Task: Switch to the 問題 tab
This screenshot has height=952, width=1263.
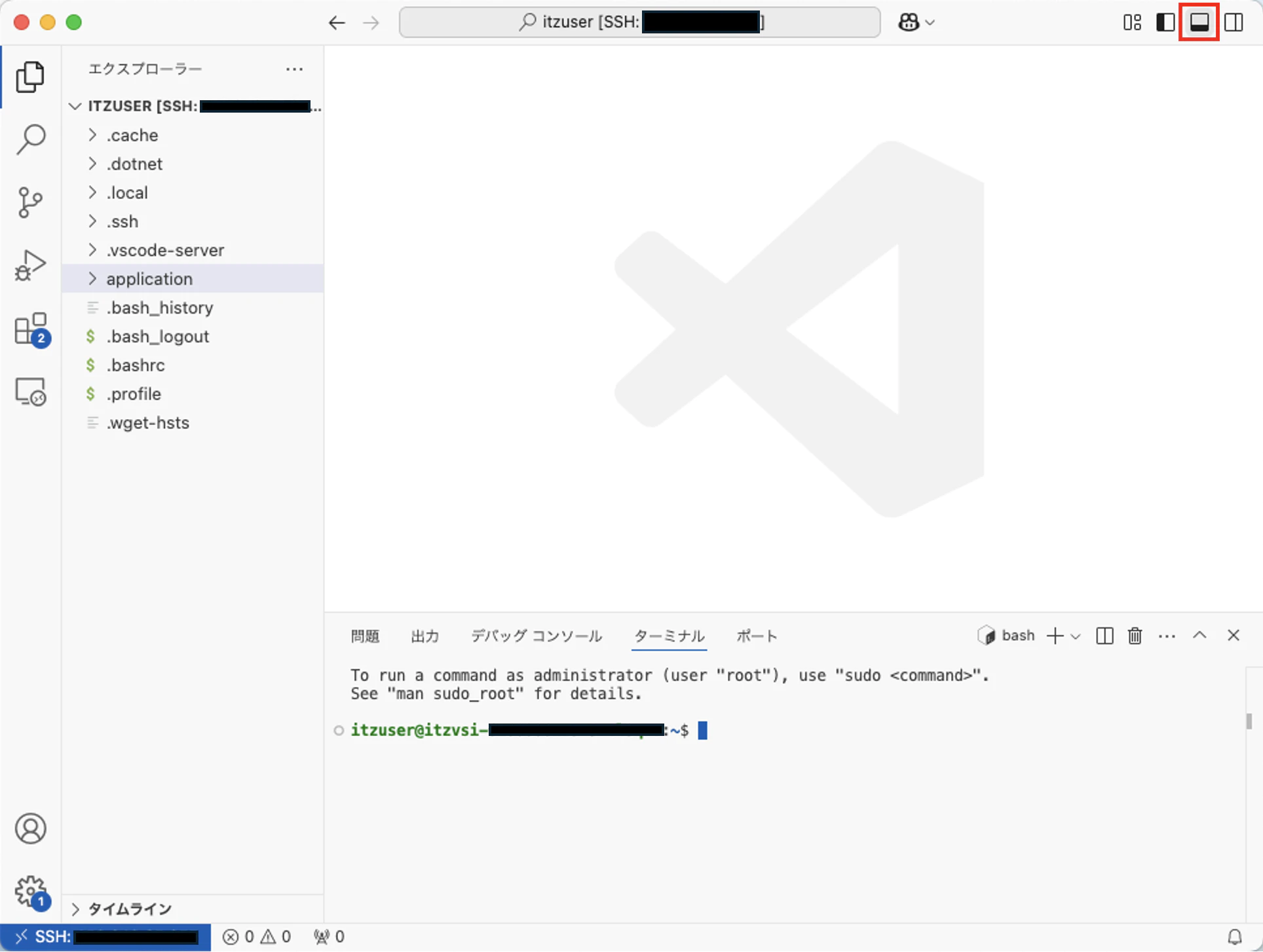Action: coord(365,636)
